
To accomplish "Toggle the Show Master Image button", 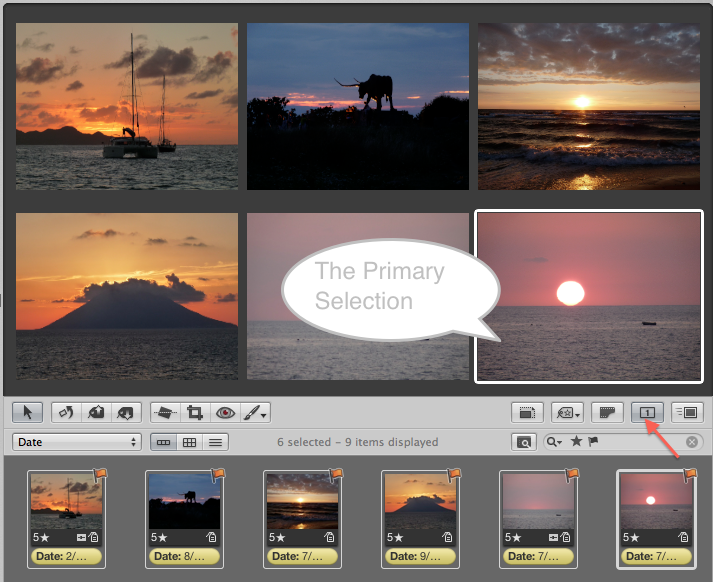I will pos(526,411).
